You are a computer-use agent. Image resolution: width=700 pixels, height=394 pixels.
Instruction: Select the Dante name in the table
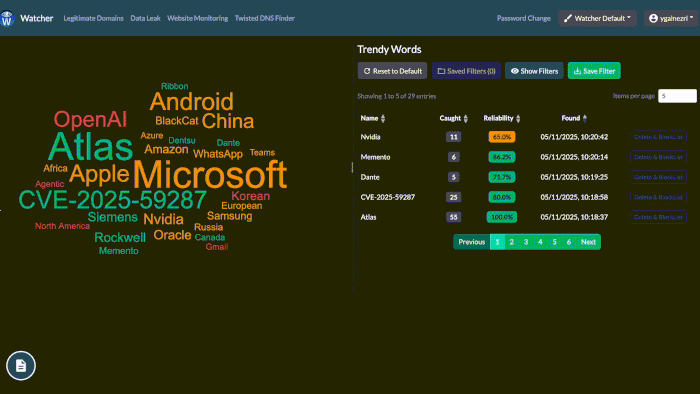[x=370, y=177]
